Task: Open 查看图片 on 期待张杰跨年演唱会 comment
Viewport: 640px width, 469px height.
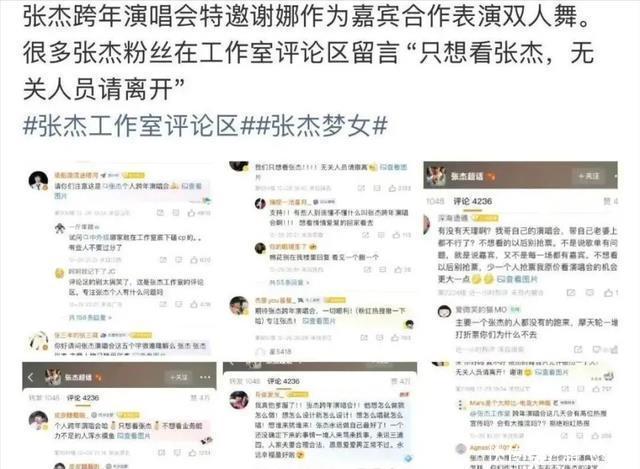Action: pos(319,321)
